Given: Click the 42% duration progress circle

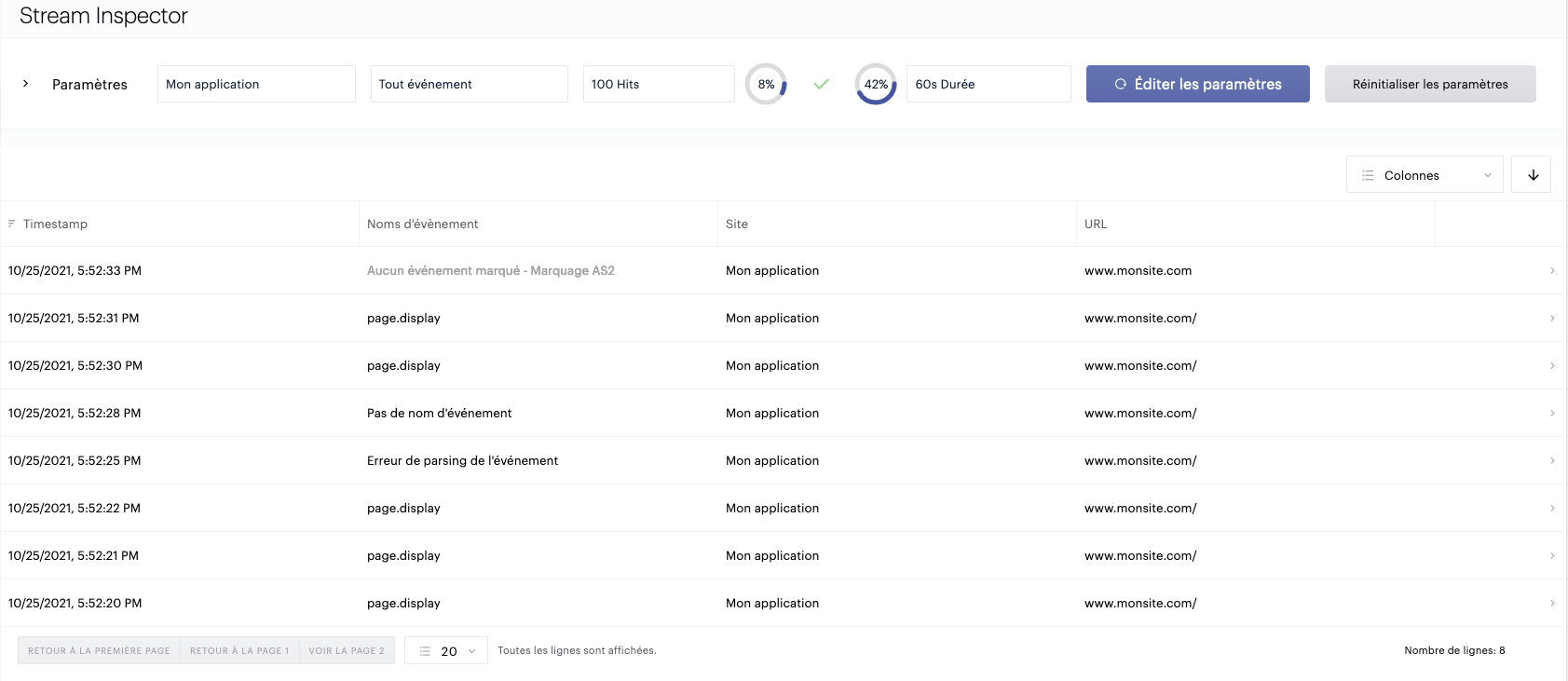Looking at the screenshot, I should coord(876,84).
